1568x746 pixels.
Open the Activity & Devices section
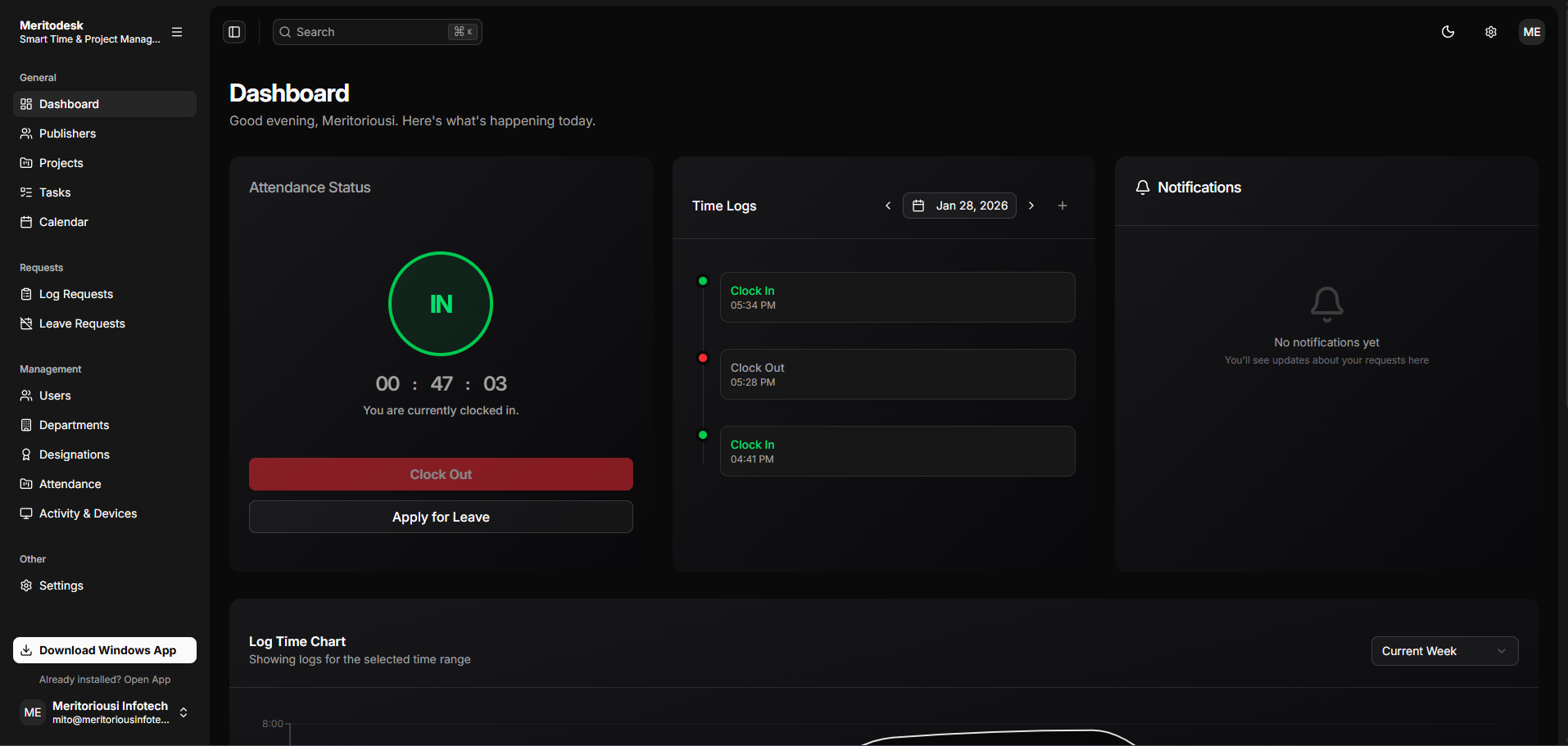pos(88,513)
